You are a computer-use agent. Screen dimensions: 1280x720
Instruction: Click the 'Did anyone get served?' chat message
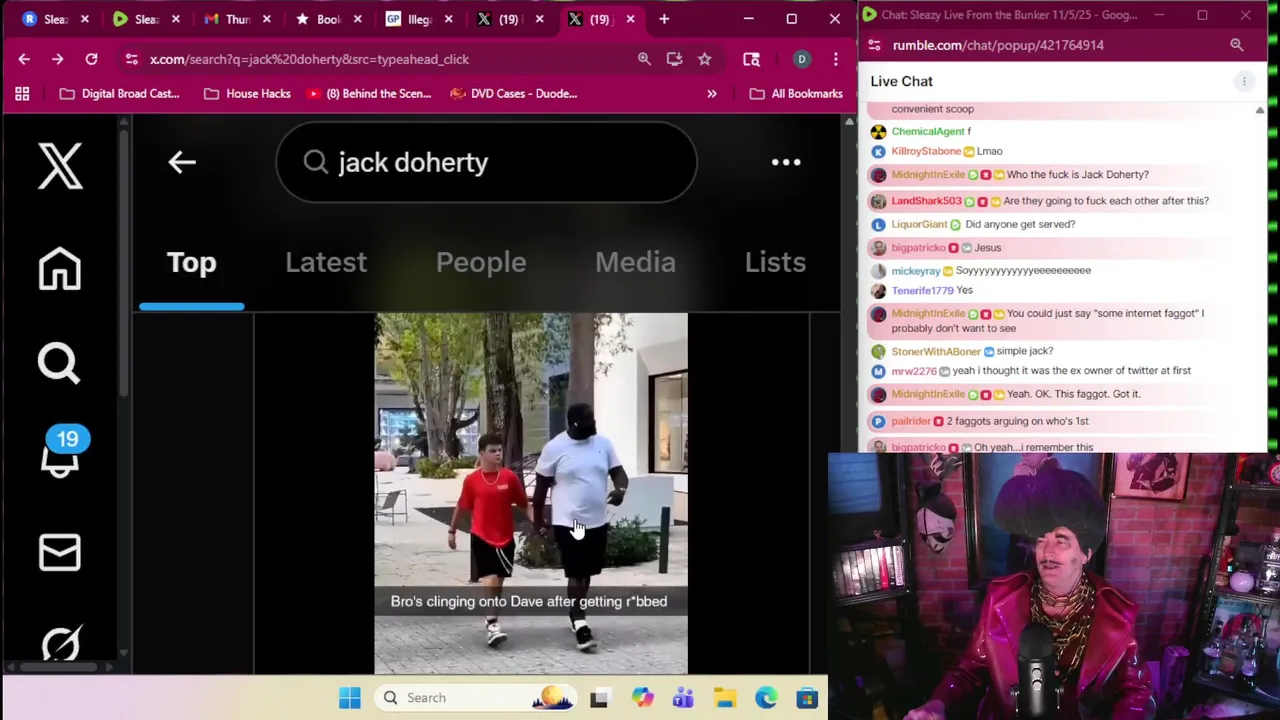coord(1020,224)
